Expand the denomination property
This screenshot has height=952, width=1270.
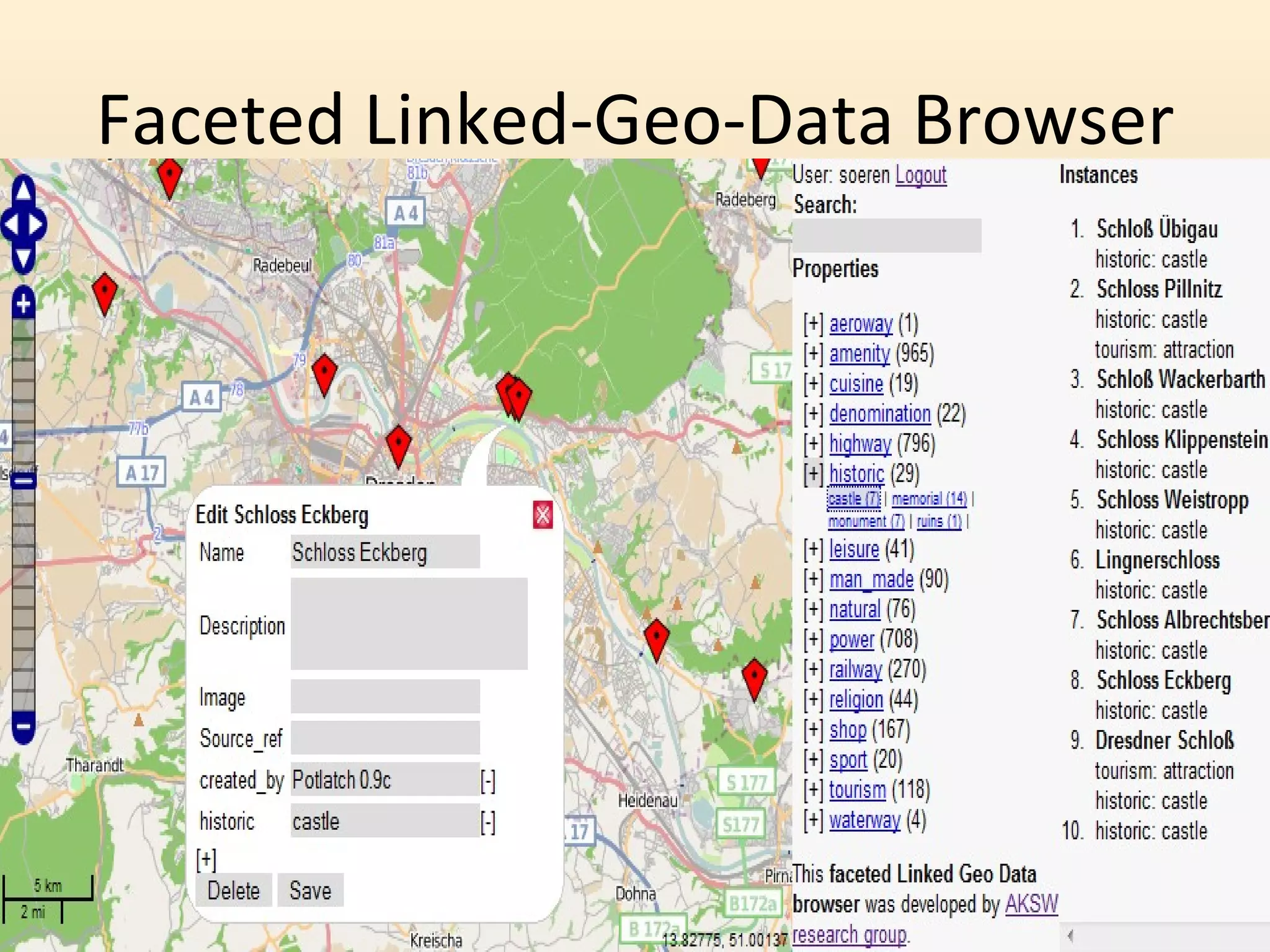814,414
